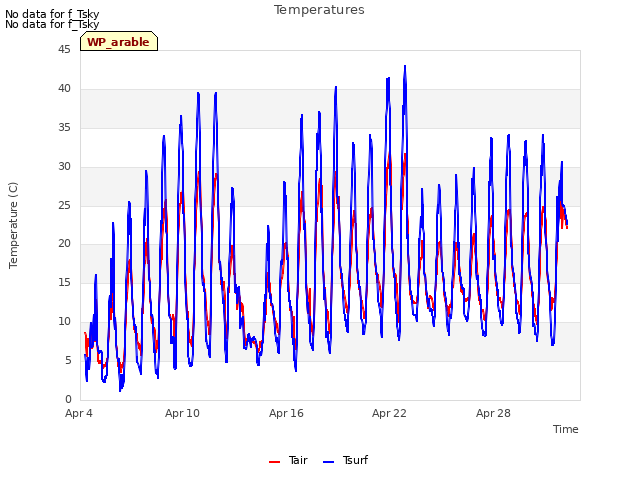Click the 15 y-axis tick label

tap(64, 282)
